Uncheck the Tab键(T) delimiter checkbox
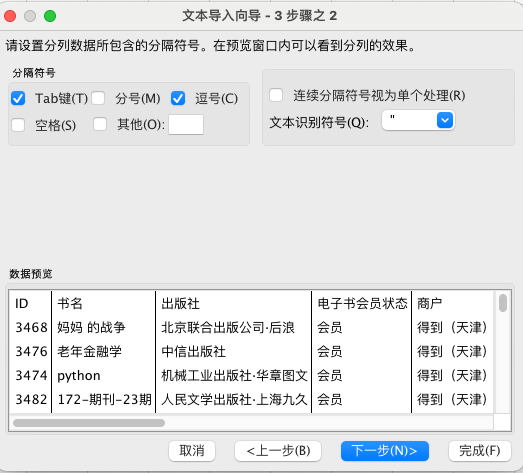Viewport: 523px width, 473px height. pyautogui.click(x=18, y=98)
